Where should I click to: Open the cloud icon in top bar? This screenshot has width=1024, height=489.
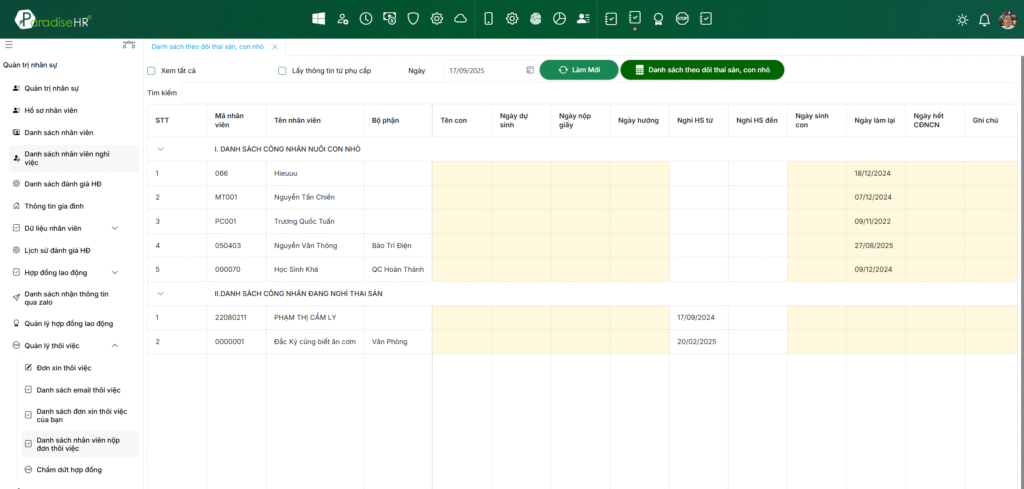pos(460,19)
